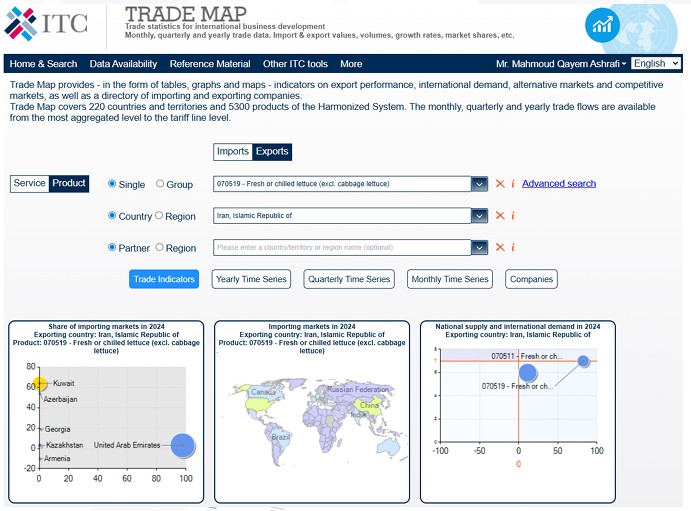
Task: Click the United Arab Emirates bubble
Action: pyautogui.click(x=182, y=445)
